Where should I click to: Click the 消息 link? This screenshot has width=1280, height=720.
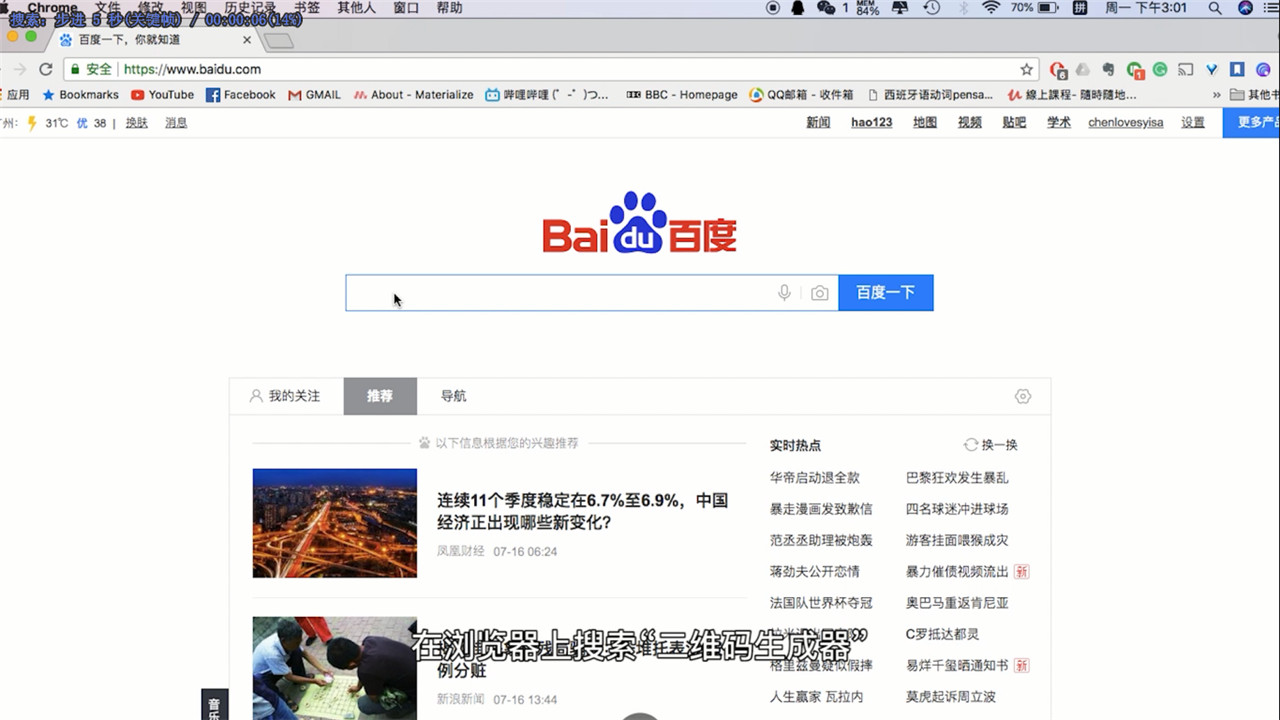(x=176, y=123)
